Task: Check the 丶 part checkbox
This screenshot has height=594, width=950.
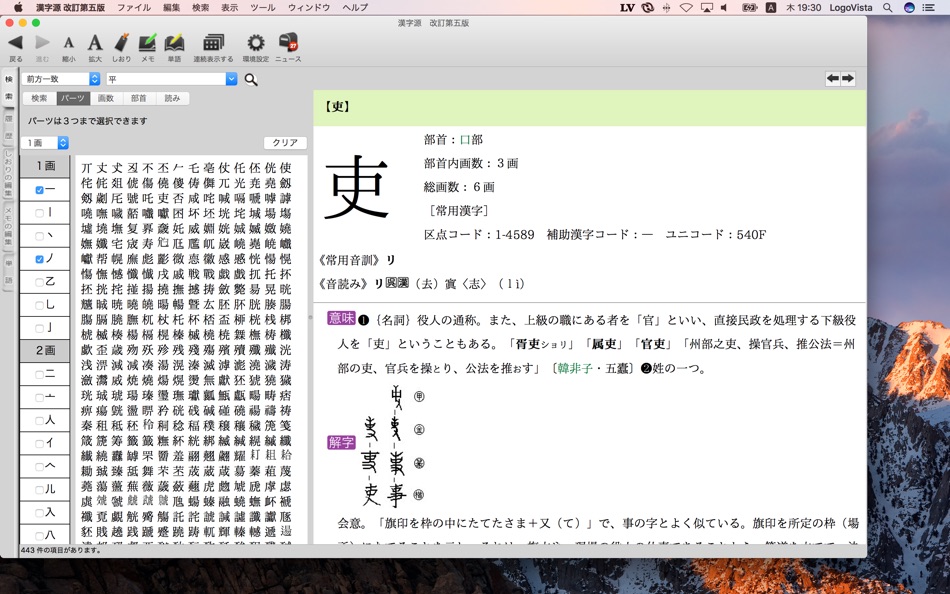Action: tap(39, 236)
